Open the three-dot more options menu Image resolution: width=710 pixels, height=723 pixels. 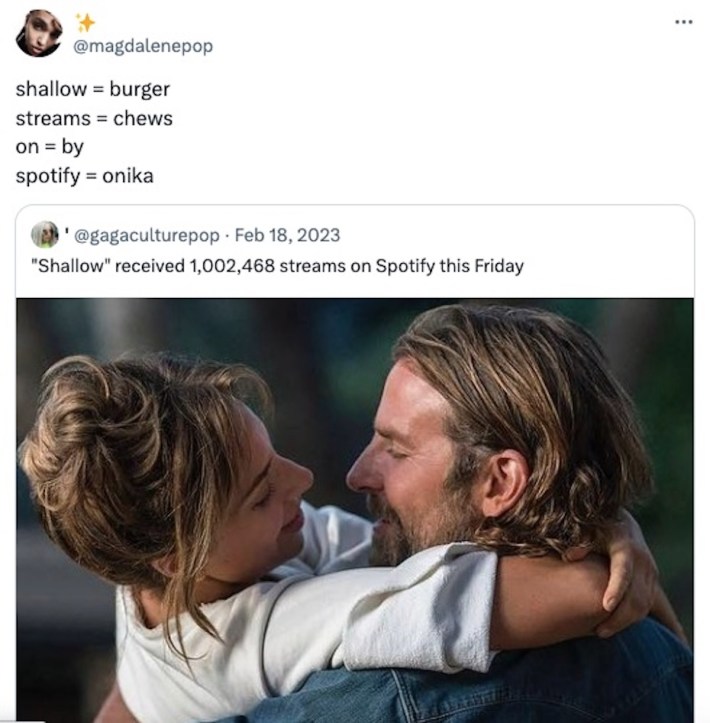coord(683,22)
